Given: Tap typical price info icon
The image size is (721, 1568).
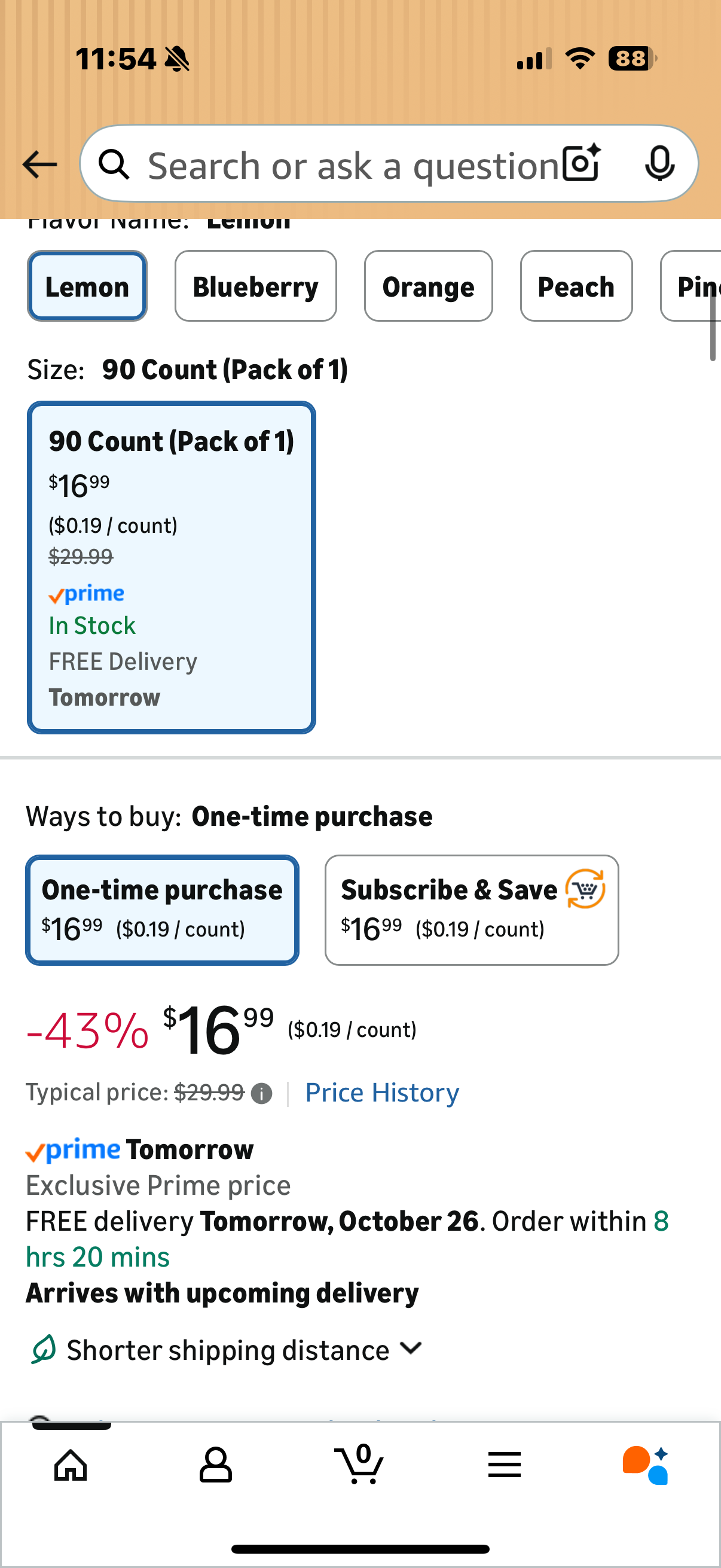Looking at the screenshot, I should coord(262,1094).
